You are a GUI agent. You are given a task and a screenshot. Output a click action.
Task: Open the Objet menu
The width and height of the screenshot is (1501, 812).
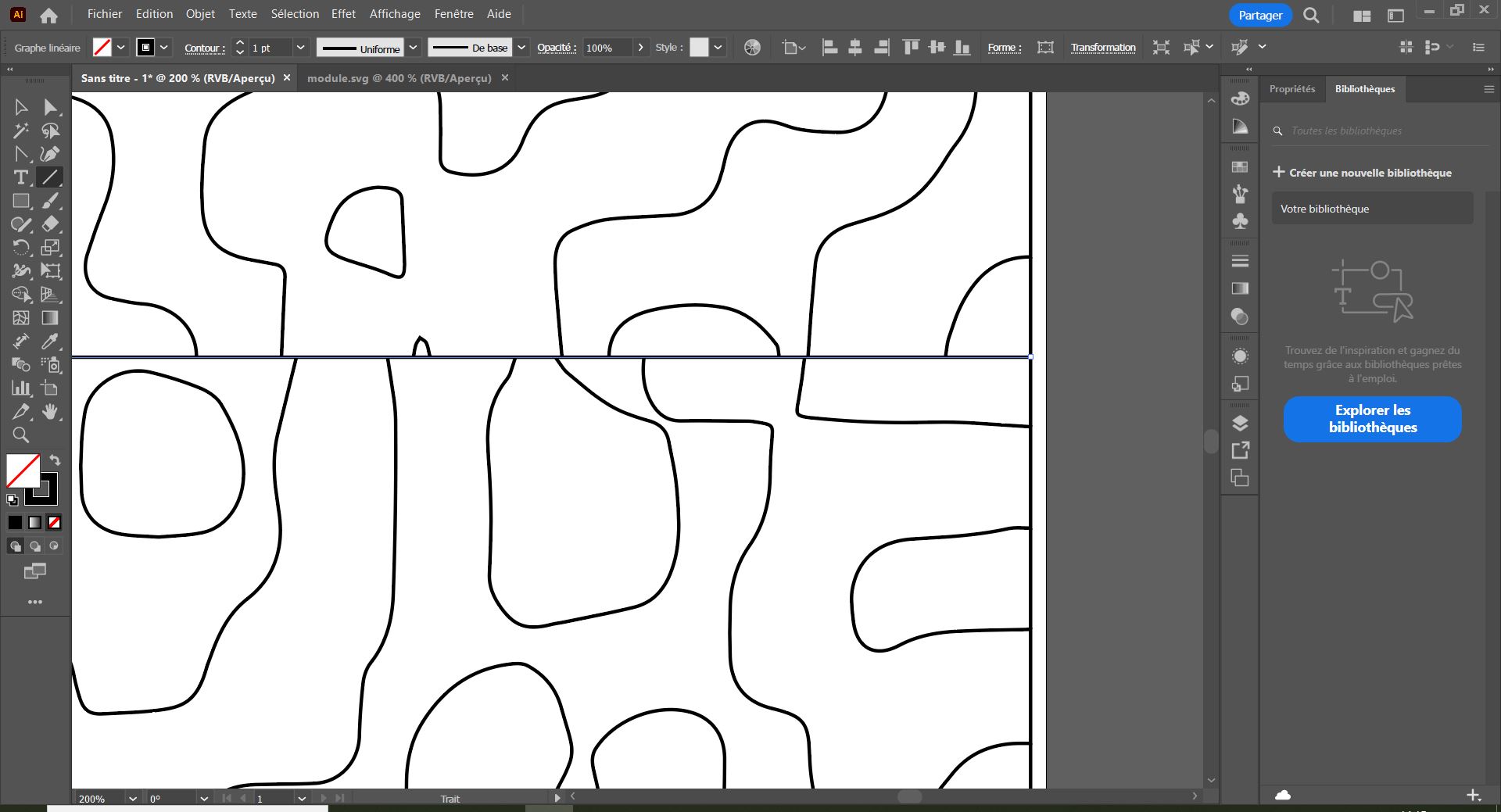click(200, 14)
